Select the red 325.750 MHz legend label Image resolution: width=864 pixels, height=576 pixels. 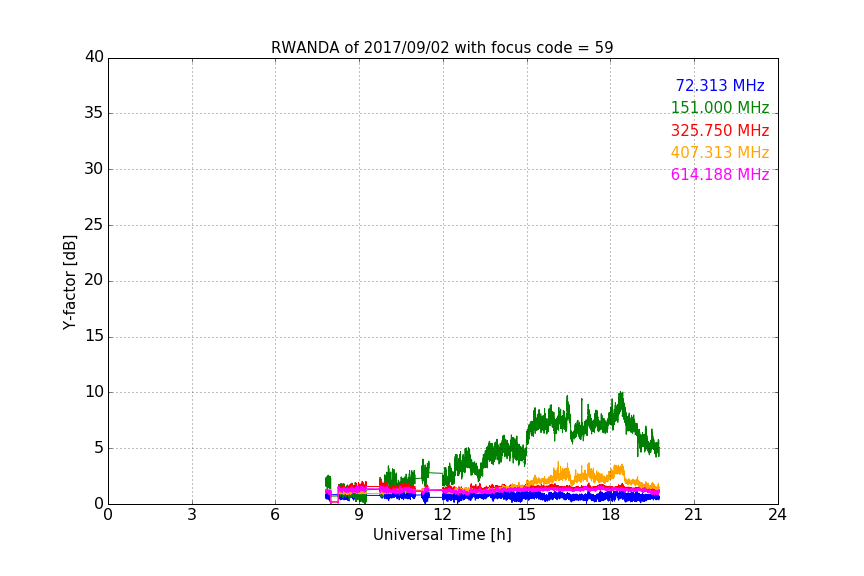[720, 131]
